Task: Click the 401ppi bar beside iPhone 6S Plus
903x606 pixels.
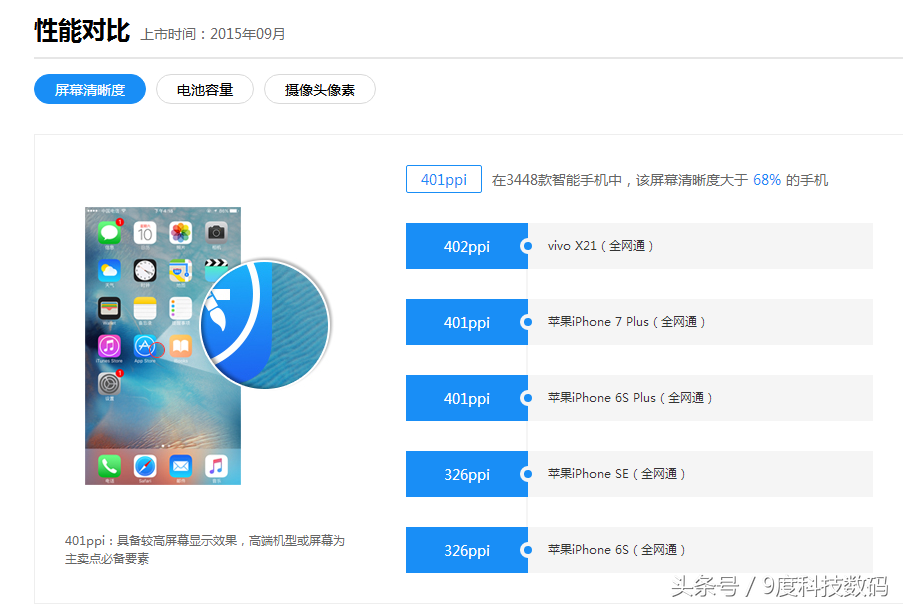Action: pos(466,398)
